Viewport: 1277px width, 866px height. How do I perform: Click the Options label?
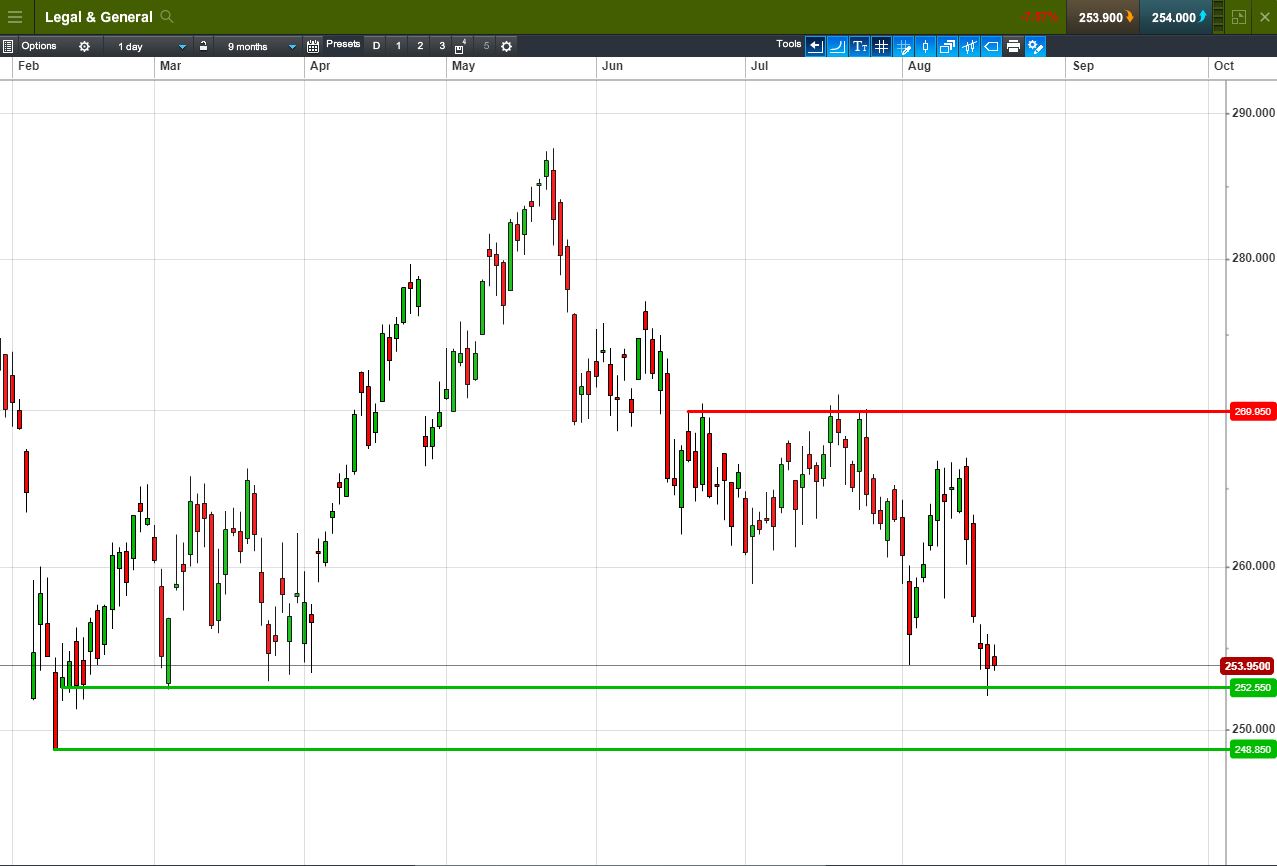pos(39,46)
